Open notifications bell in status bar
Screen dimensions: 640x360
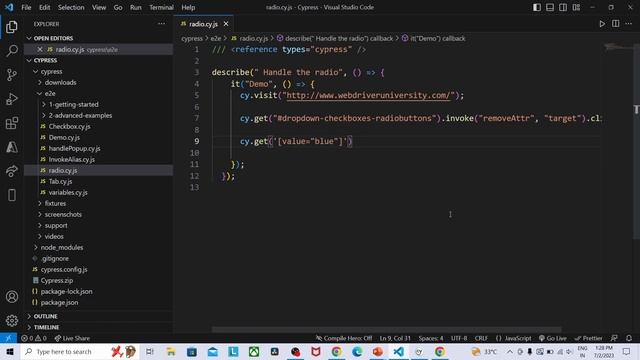[629, 338]
